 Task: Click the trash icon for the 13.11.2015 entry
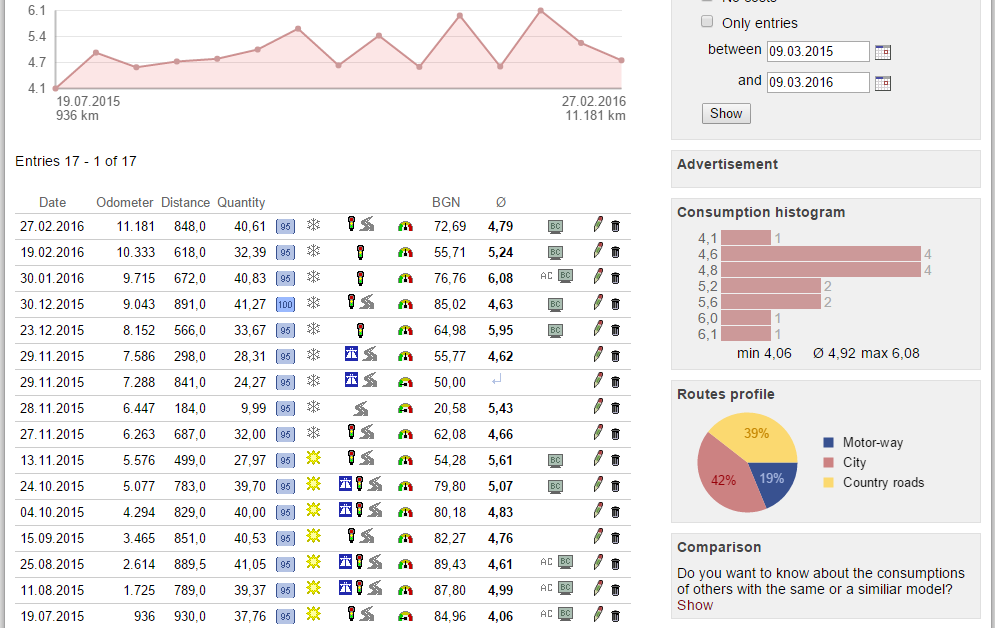[615, 460]
